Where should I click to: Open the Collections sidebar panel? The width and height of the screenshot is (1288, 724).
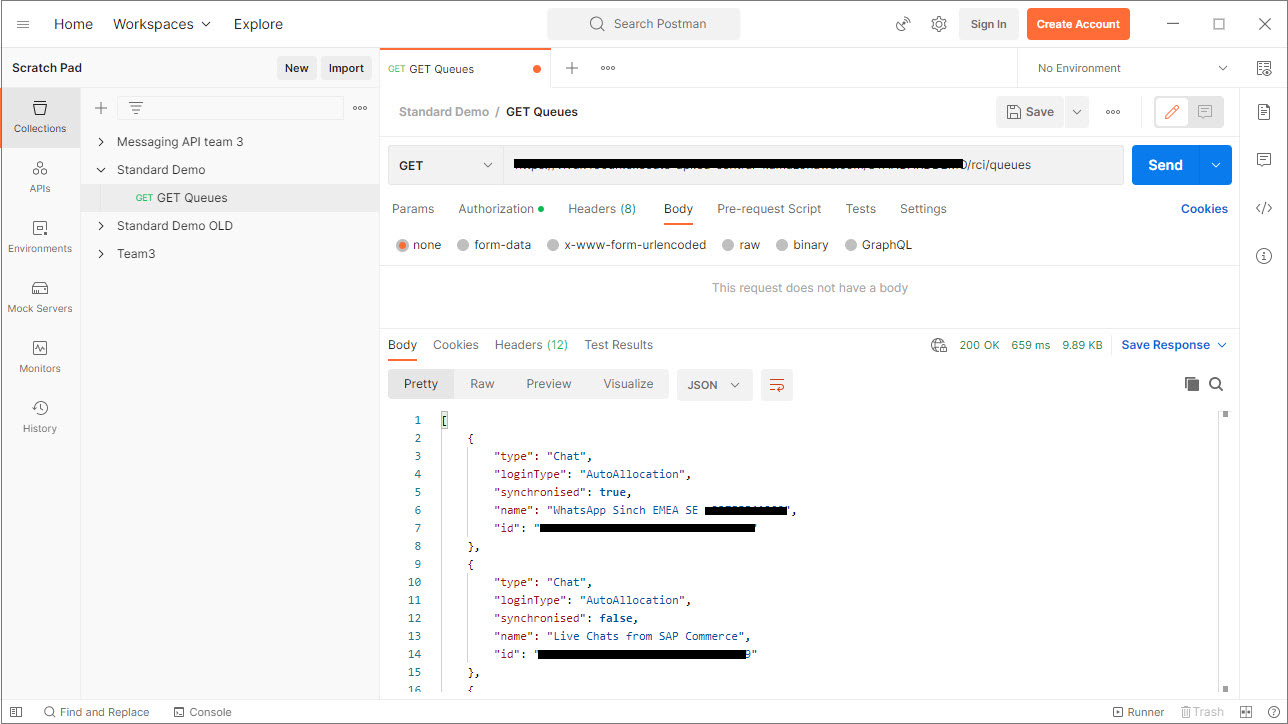[40, 117]
